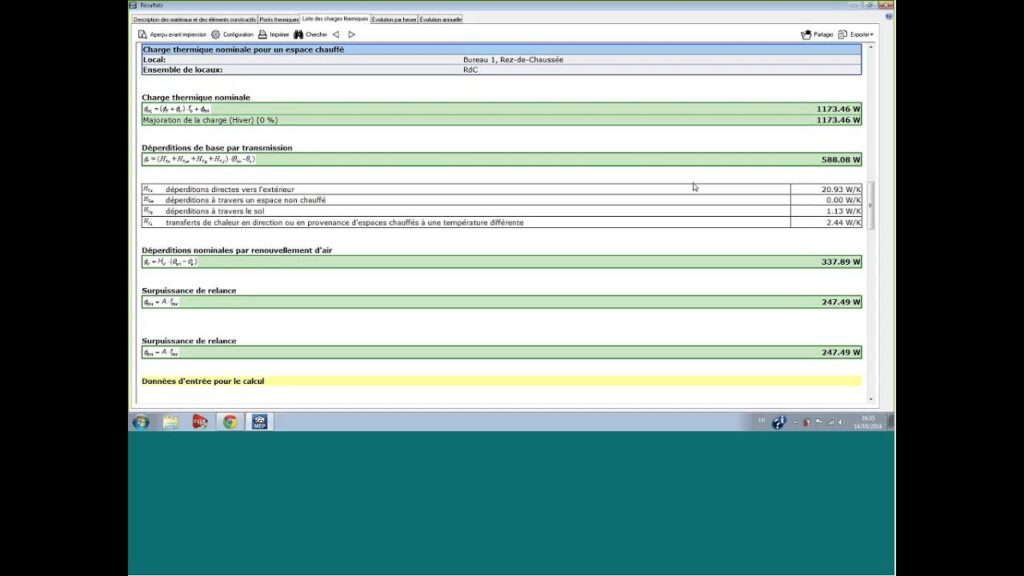Open the file explorer taskbar icon
This screenshot has height=576, width=1024.
(x=171, y=422)
